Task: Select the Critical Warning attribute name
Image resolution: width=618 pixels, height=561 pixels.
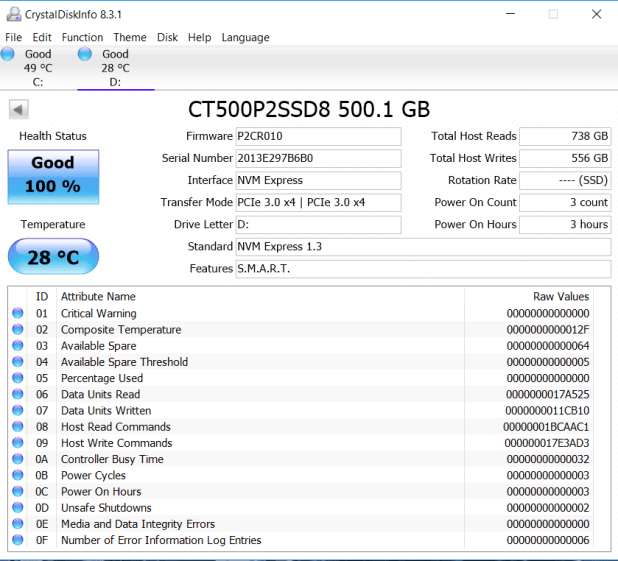Action: coord(99,313)
